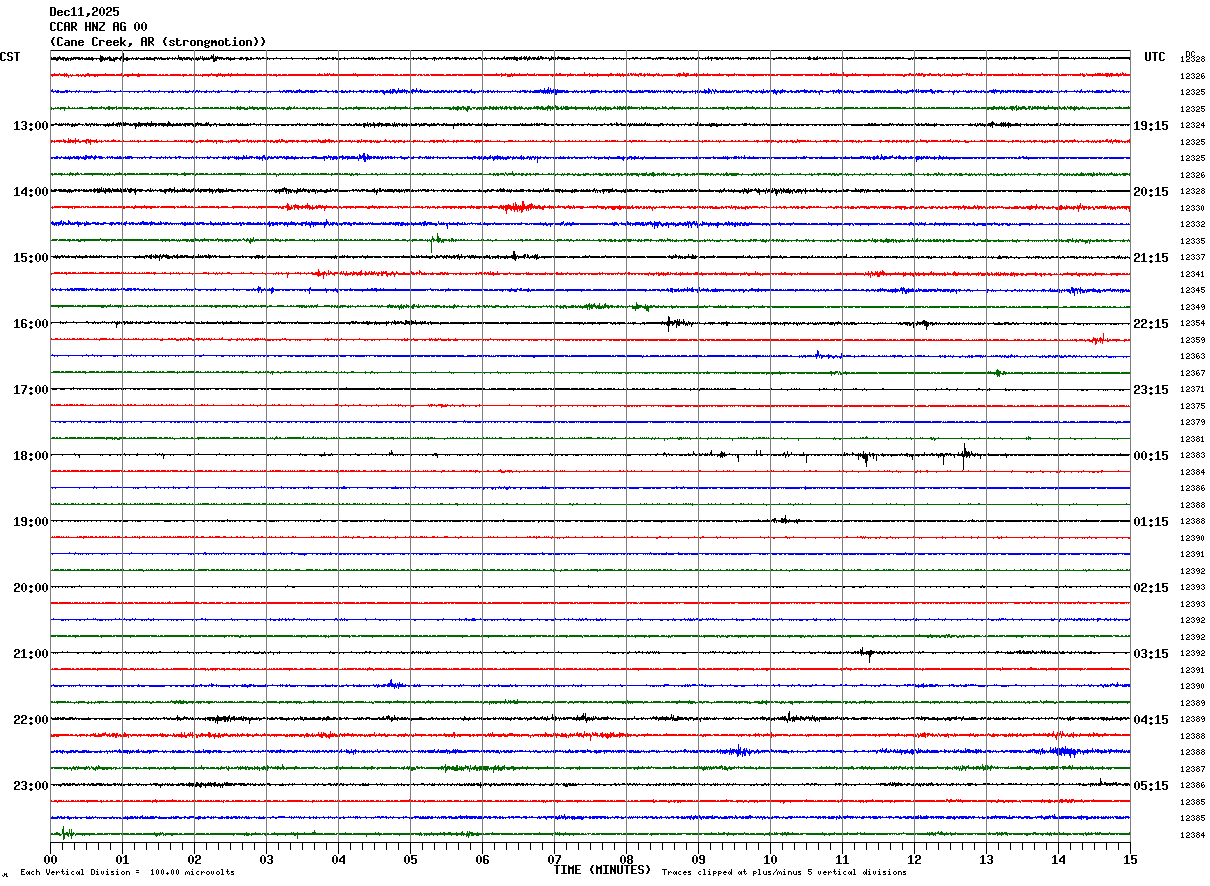Click the 10 minute axis tick label
Image resolution: width=1210 pixels, height=886 pixels.
coord(770,859)
